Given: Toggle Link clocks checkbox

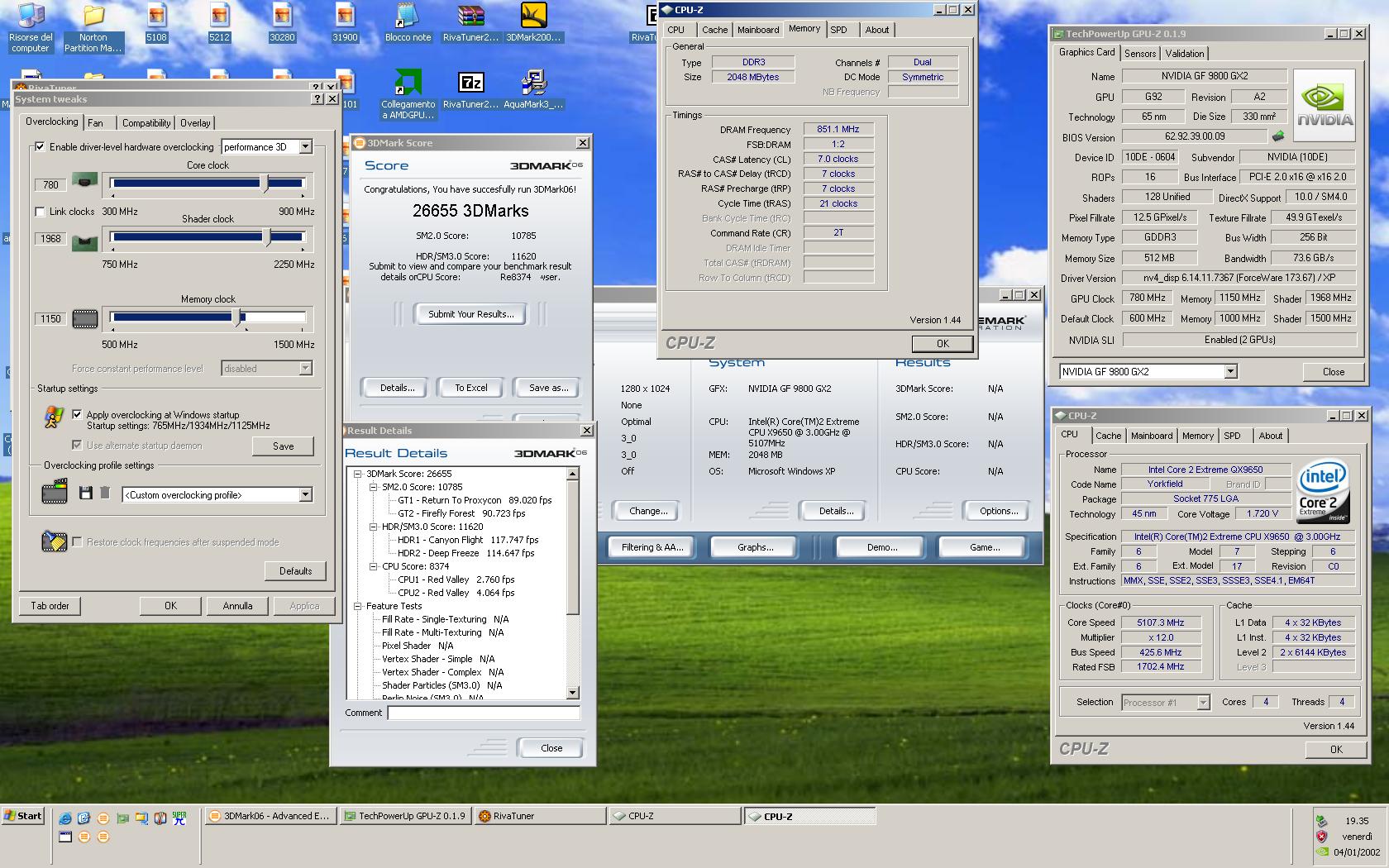Looking at the screenshot, I should click(39, 212).
